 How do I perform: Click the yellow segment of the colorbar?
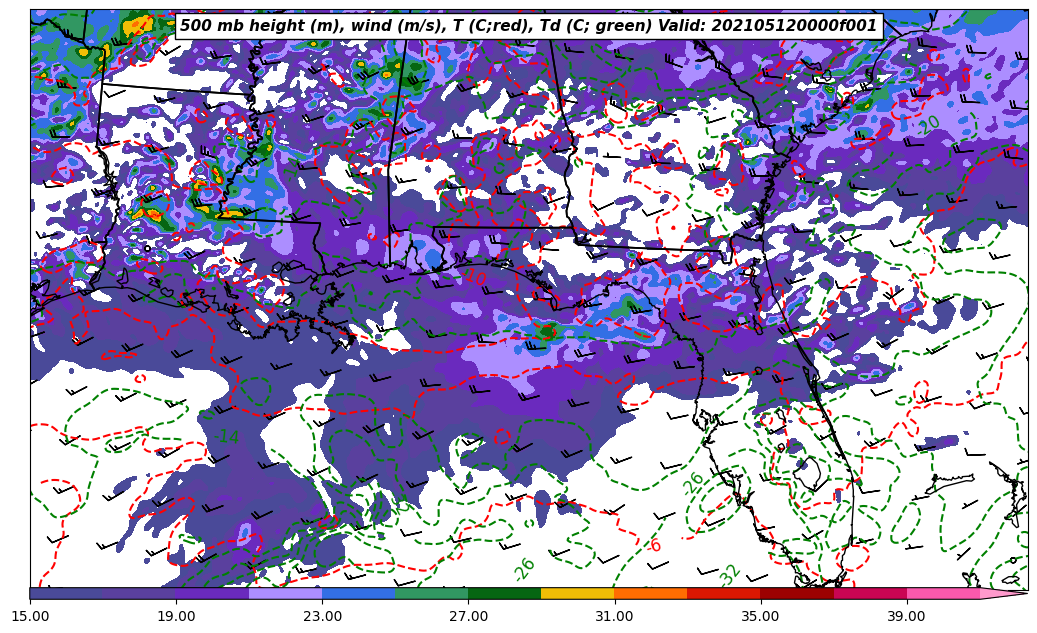[x=577, y=593]
